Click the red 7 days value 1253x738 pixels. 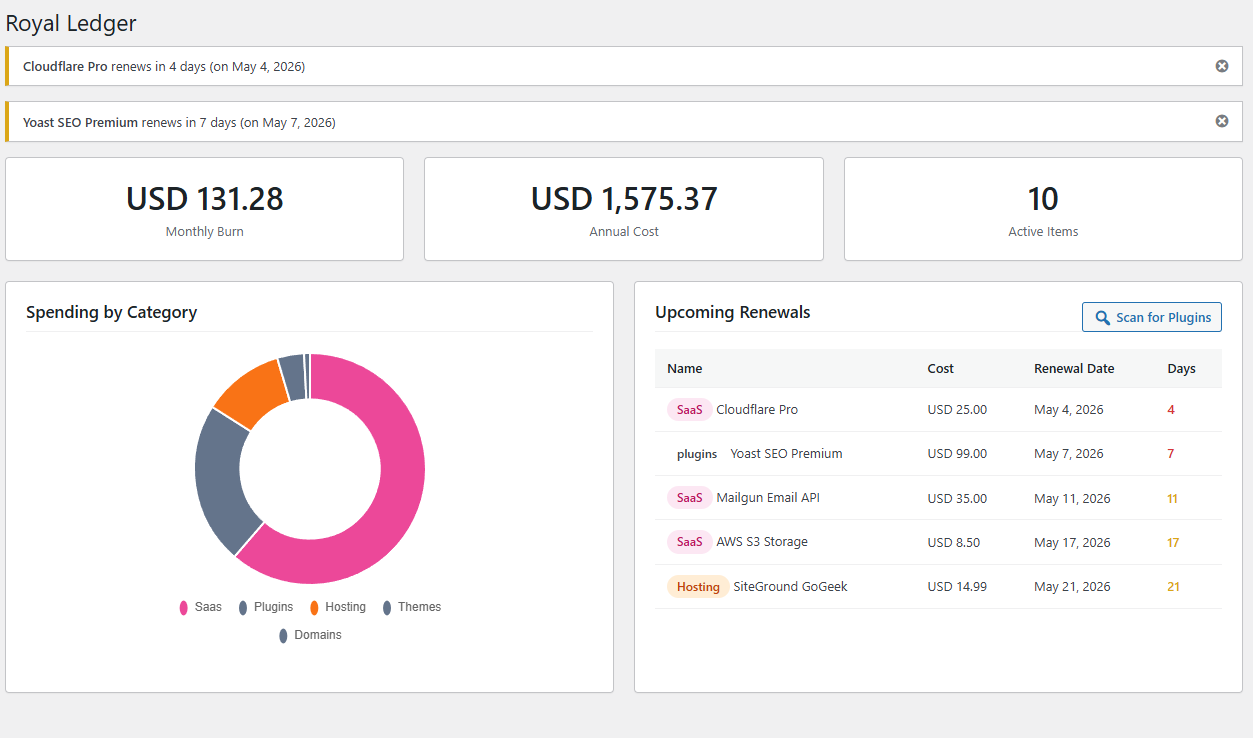1171,454
